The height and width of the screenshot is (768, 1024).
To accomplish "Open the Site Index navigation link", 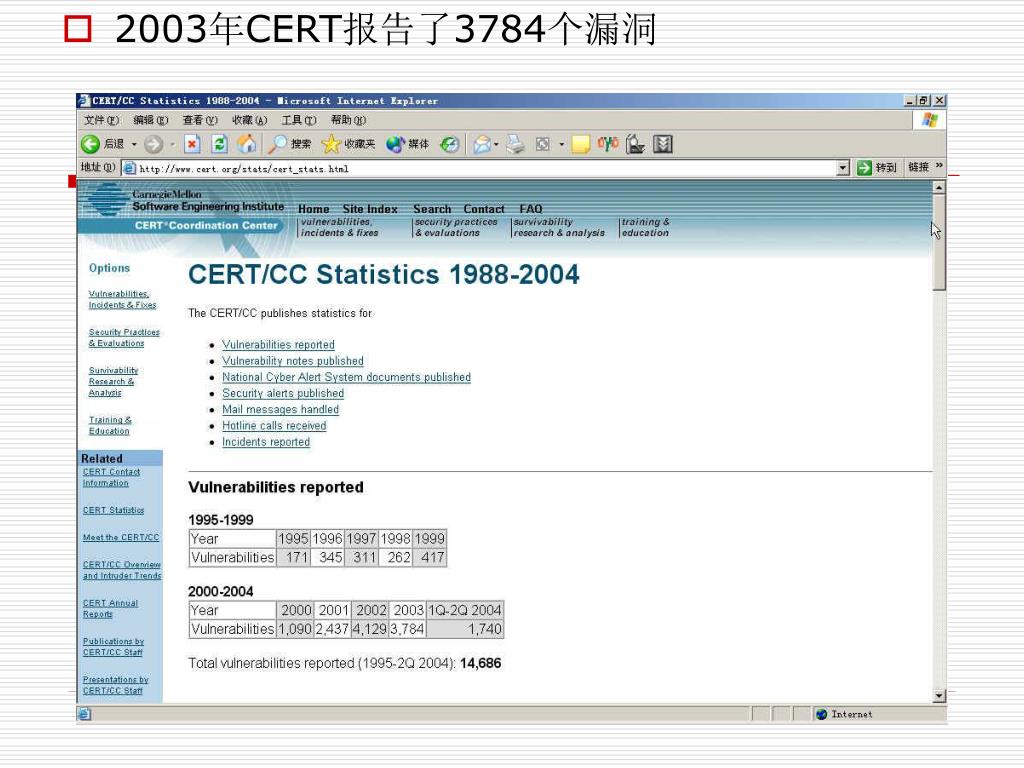I will (370, 209).
